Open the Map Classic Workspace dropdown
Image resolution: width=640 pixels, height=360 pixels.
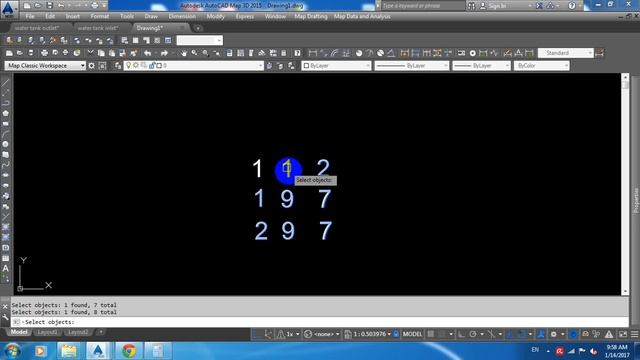click(45, 66)
